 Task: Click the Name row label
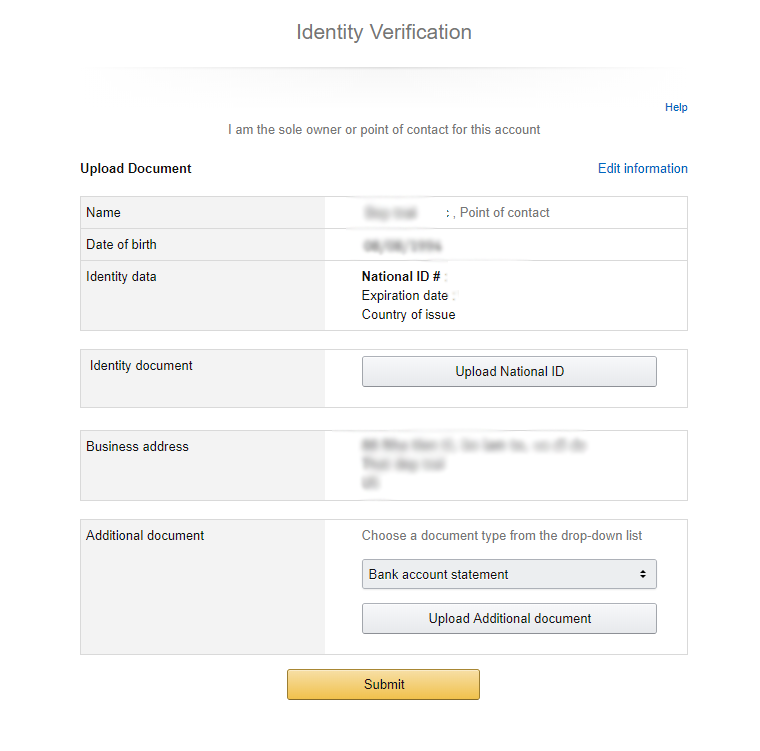103,212
